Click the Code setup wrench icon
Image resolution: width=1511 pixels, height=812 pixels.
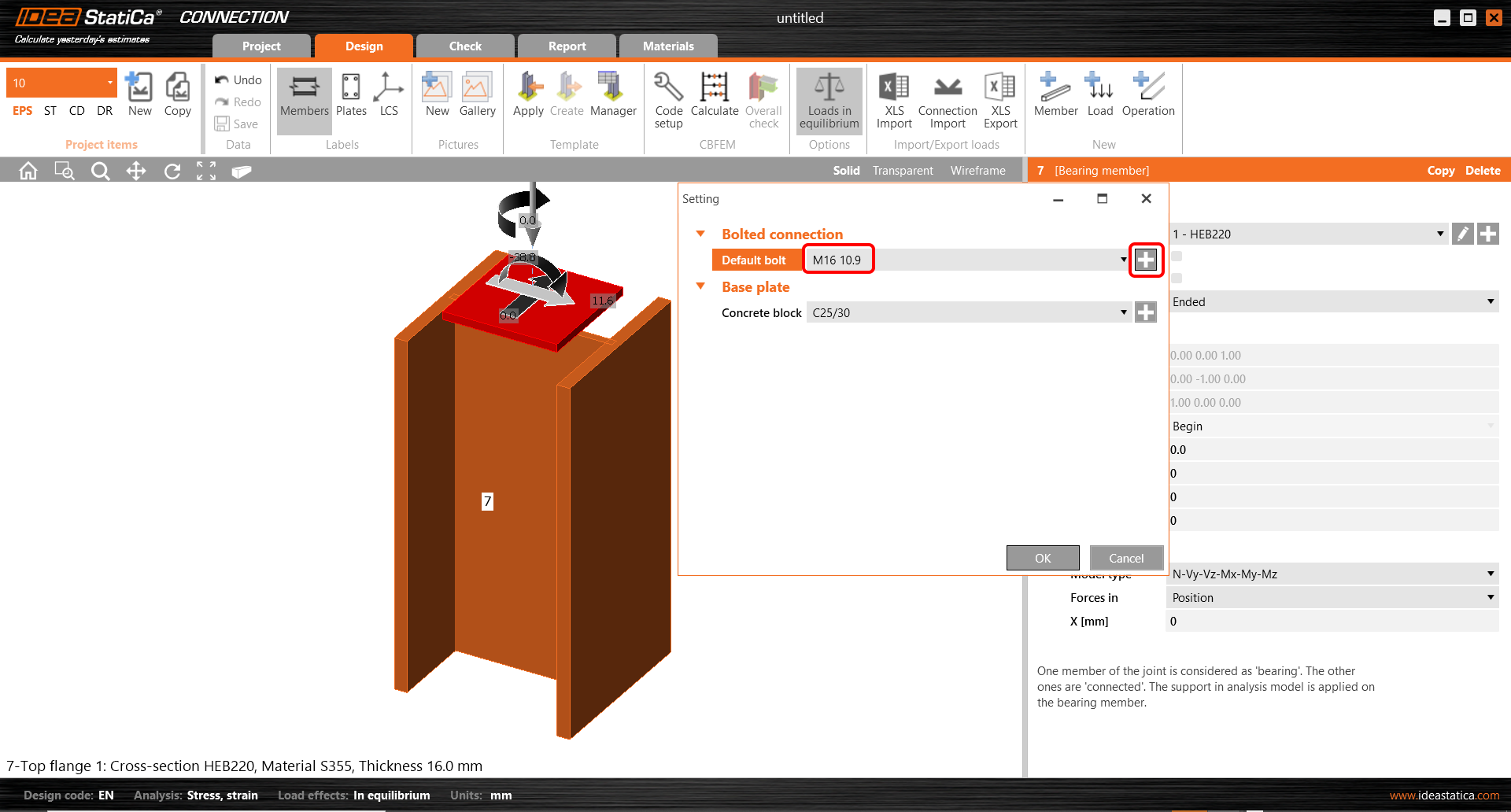[668, 88]
